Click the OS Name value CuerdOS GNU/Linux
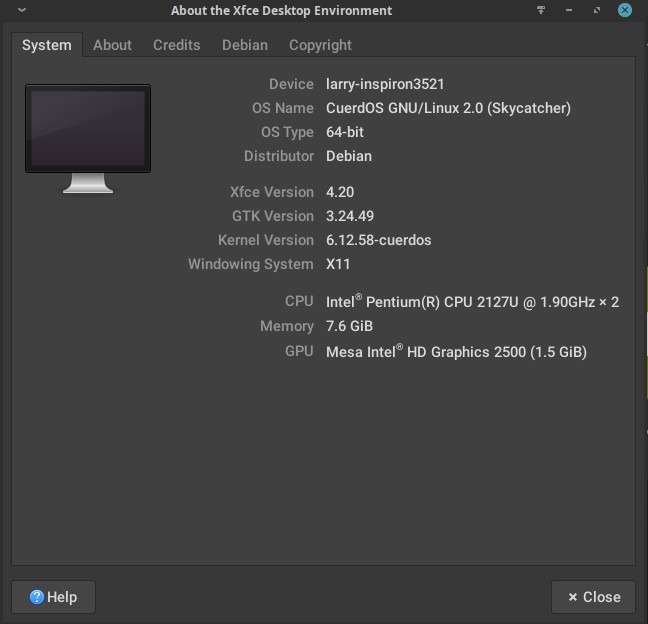The width and height of the screenshot is (648, 624). (x=448, y=108)
